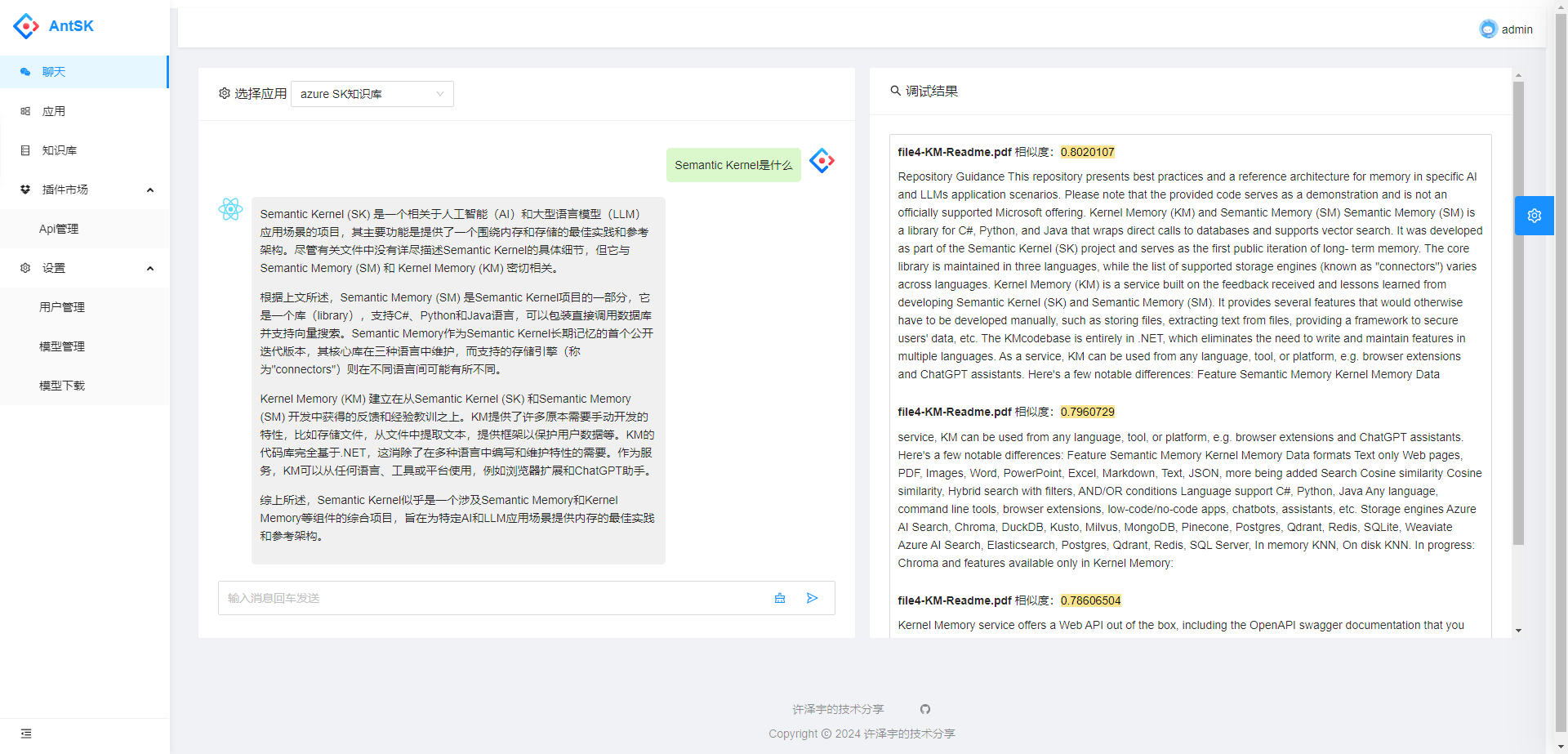This screenshot has width=1568, height=754.
Task: Click the page vertical scrollbar
Action: 1561,372
